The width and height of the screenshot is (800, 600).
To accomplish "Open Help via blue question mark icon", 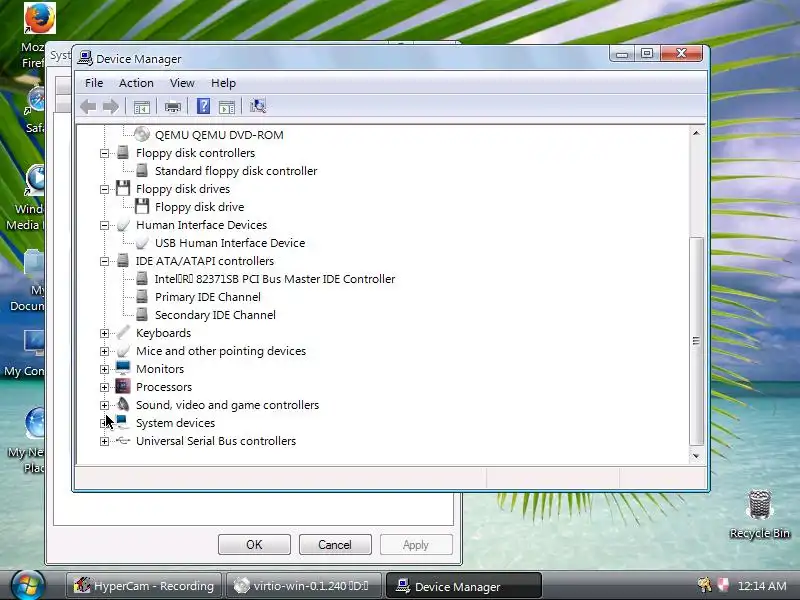I will click(203, 106).
